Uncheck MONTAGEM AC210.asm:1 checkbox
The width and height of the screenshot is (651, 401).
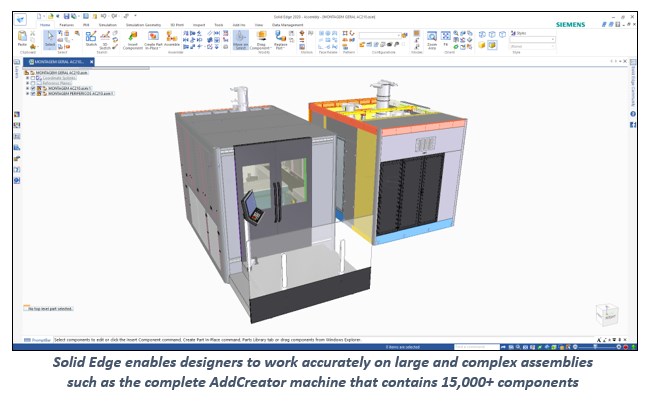tap(33, 88)
